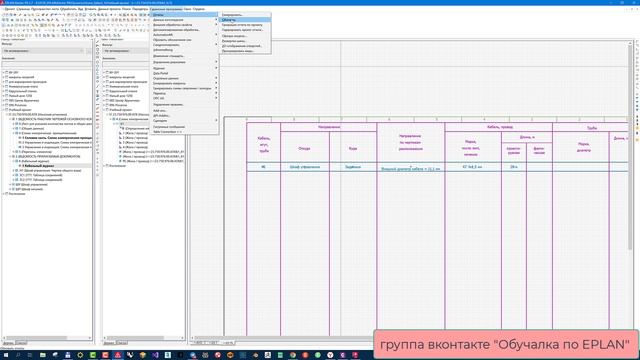Screen dimensions: 640x360
Task: Click the Кабель, провод table header
Action: (498, 127)
